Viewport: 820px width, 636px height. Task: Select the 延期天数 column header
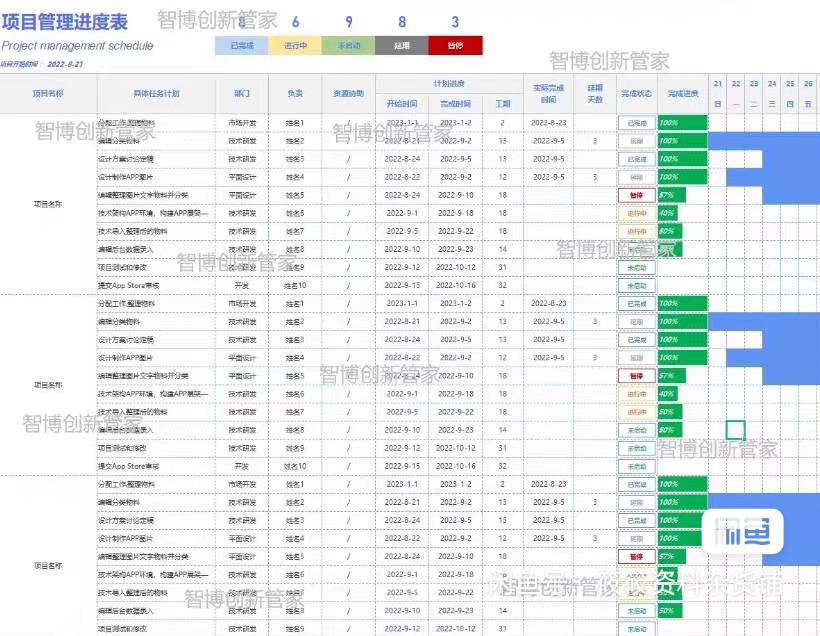pyautogui.click(x=595, y=94)
